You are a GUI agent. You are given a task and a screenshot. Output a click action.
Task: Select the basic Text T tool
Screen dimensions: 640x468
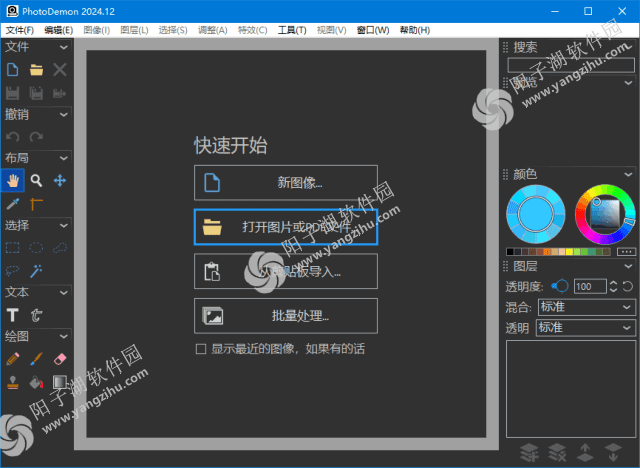click(x=12, y=315)
